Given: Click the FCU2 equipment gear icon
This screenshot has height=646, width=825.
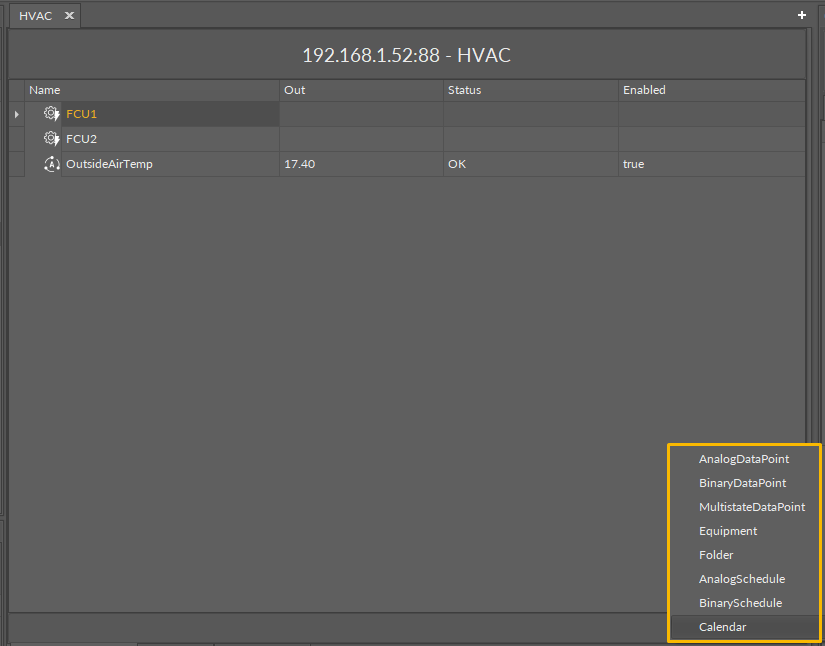Looking at the screenshot, I should [x=52, y=139].
